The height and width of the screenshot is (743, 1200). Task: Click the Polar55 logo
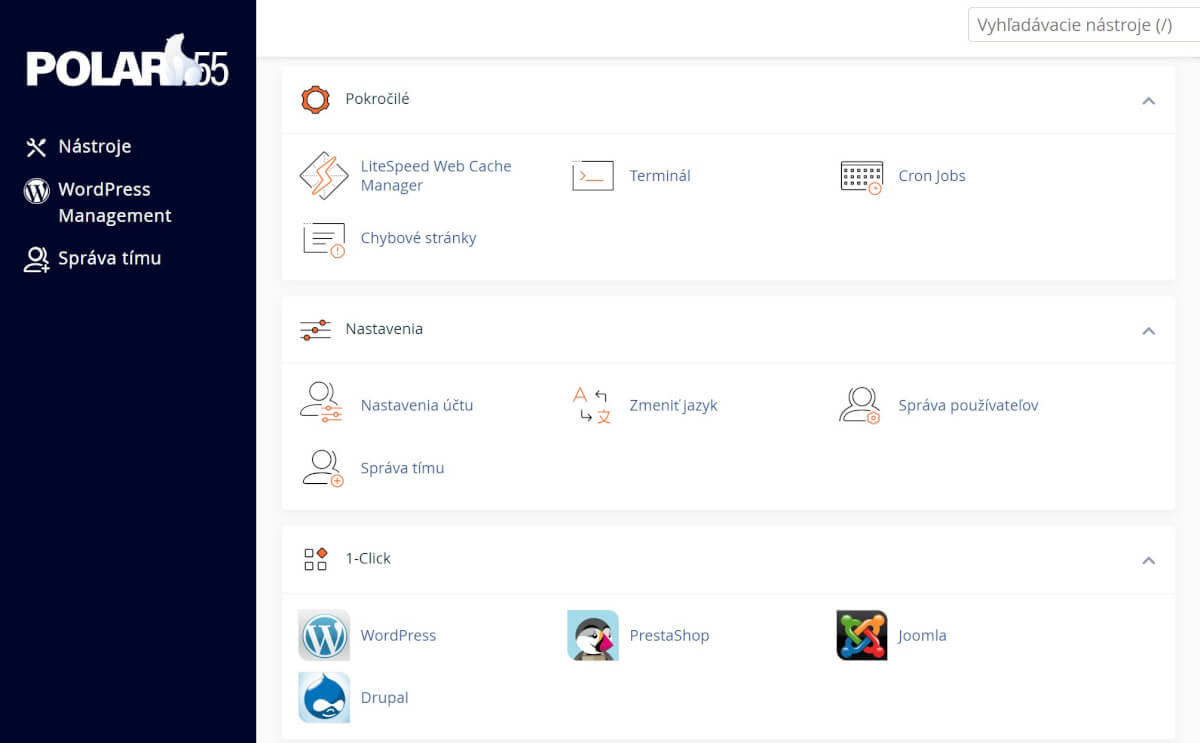[127, 65]
